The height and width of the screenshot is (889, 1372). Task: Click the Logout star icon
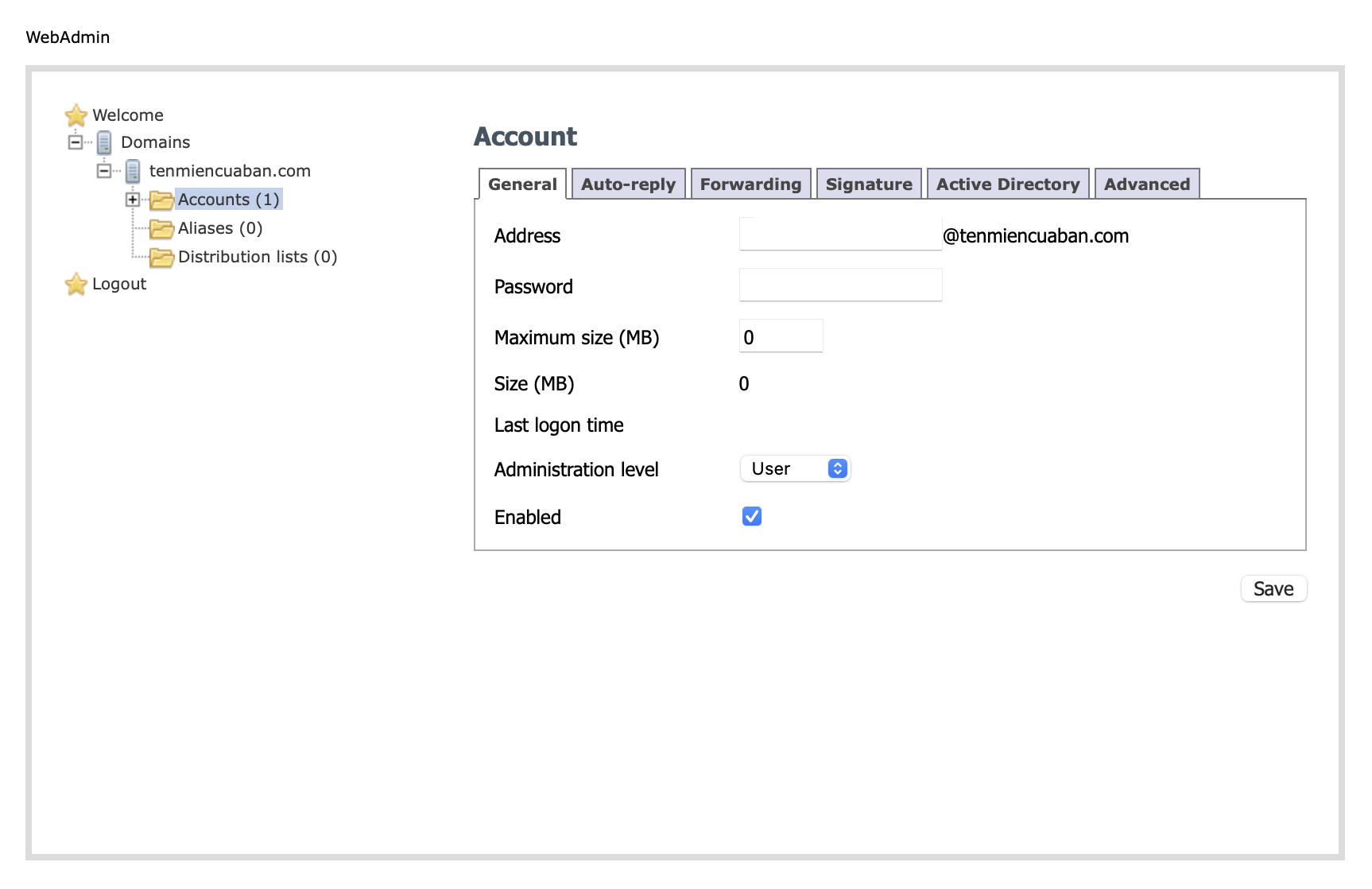[76, 284]
